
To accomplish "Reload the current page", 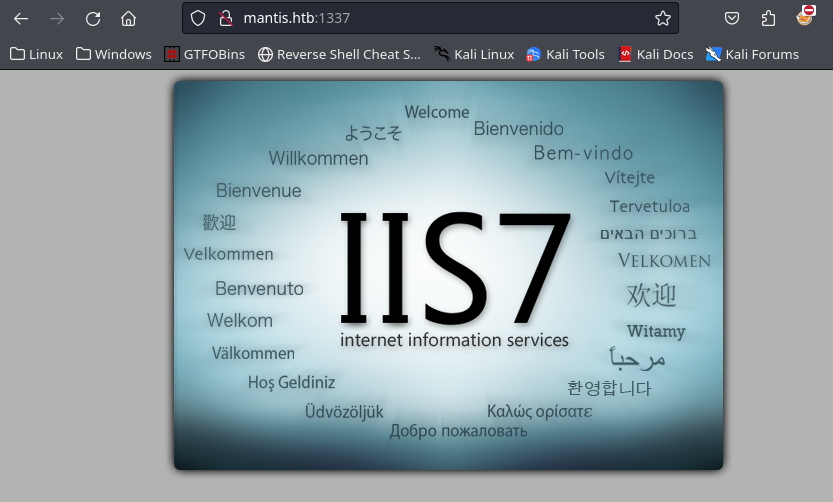I will click(93, 18).
